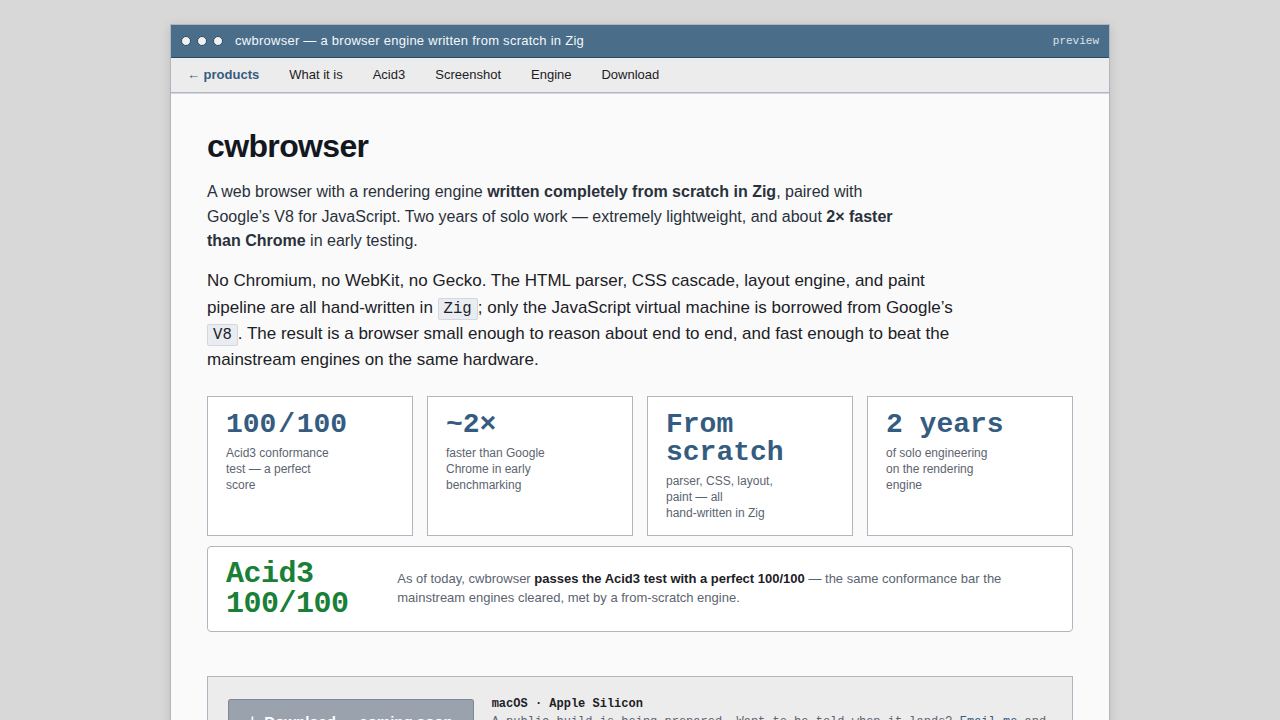
Task: Click bold text 'passes the Acid3 test with a perfect 100/100'
Action: point(669,579)
